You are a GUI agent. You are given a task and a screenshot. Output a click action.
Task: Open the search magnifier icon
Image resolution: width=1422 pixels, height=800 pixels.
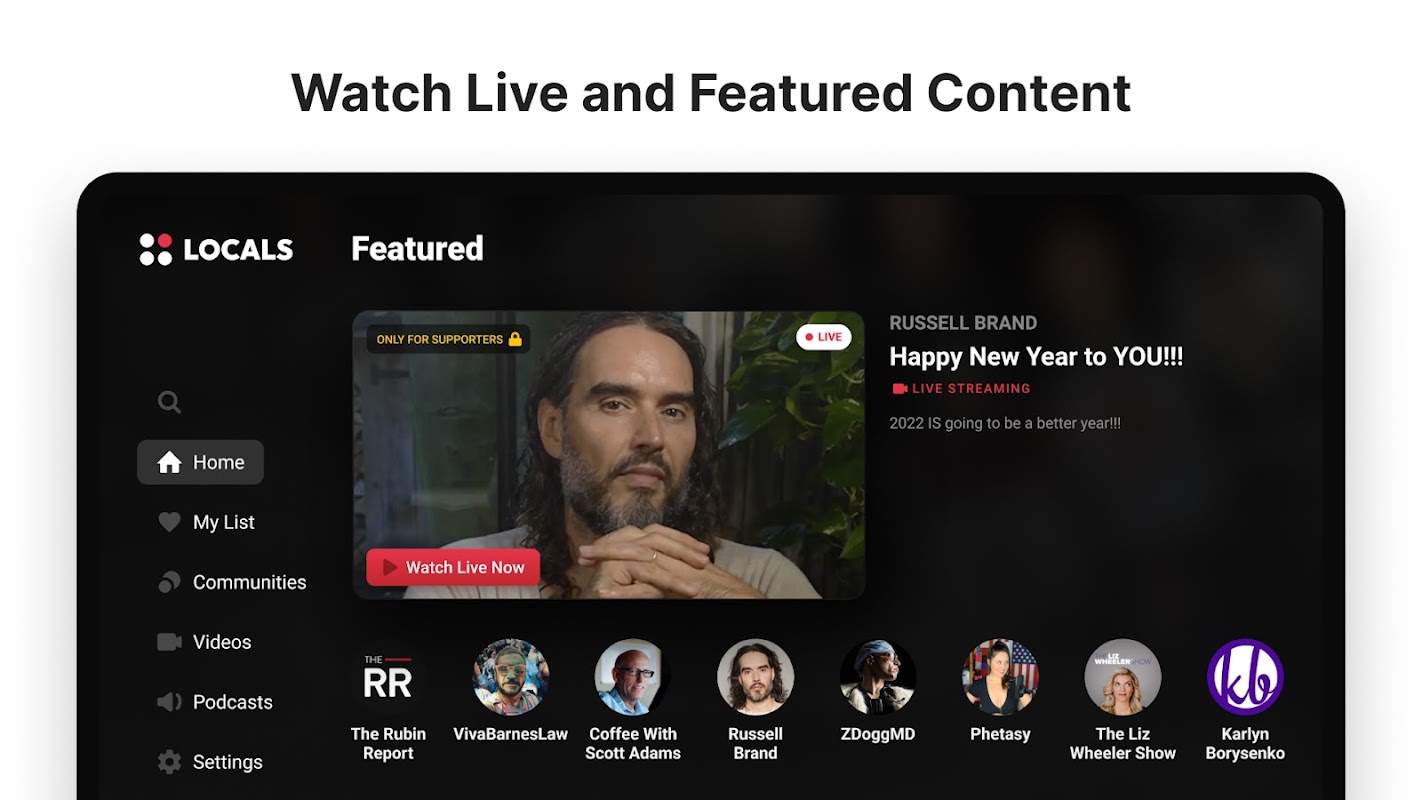click(169, 402)
